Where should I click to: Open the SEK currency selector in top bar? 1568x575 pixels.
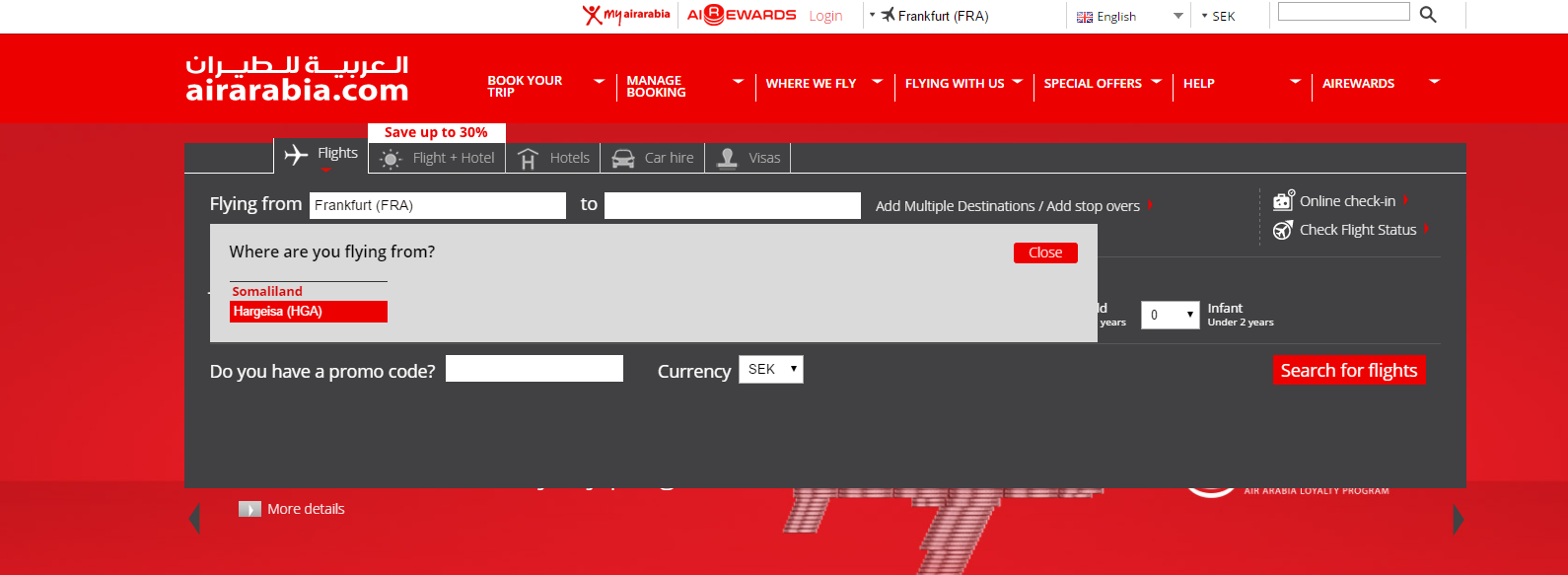click(1219, 16)
